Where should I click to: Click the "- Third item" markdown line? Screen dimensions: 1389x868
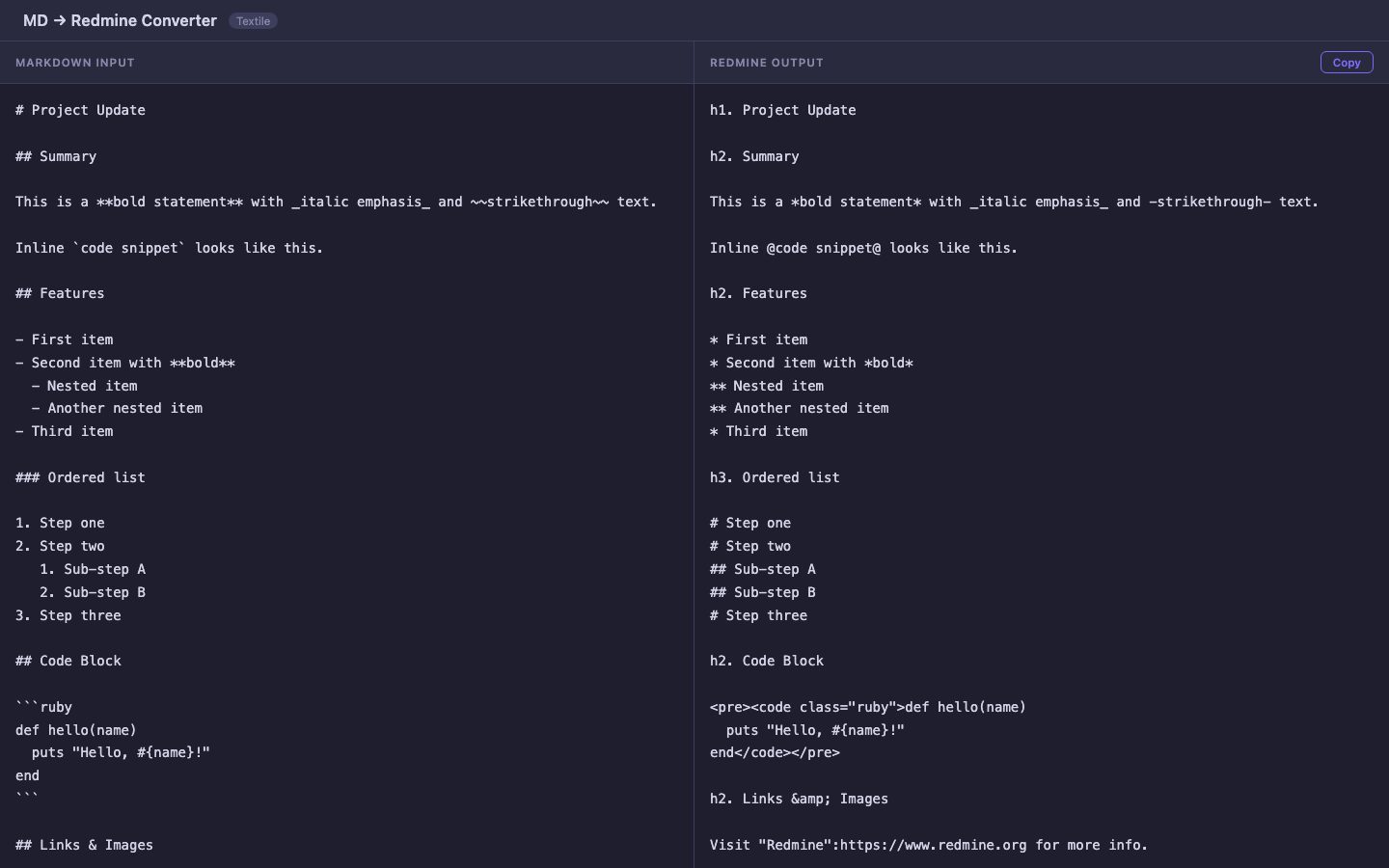tap(65, 431)
